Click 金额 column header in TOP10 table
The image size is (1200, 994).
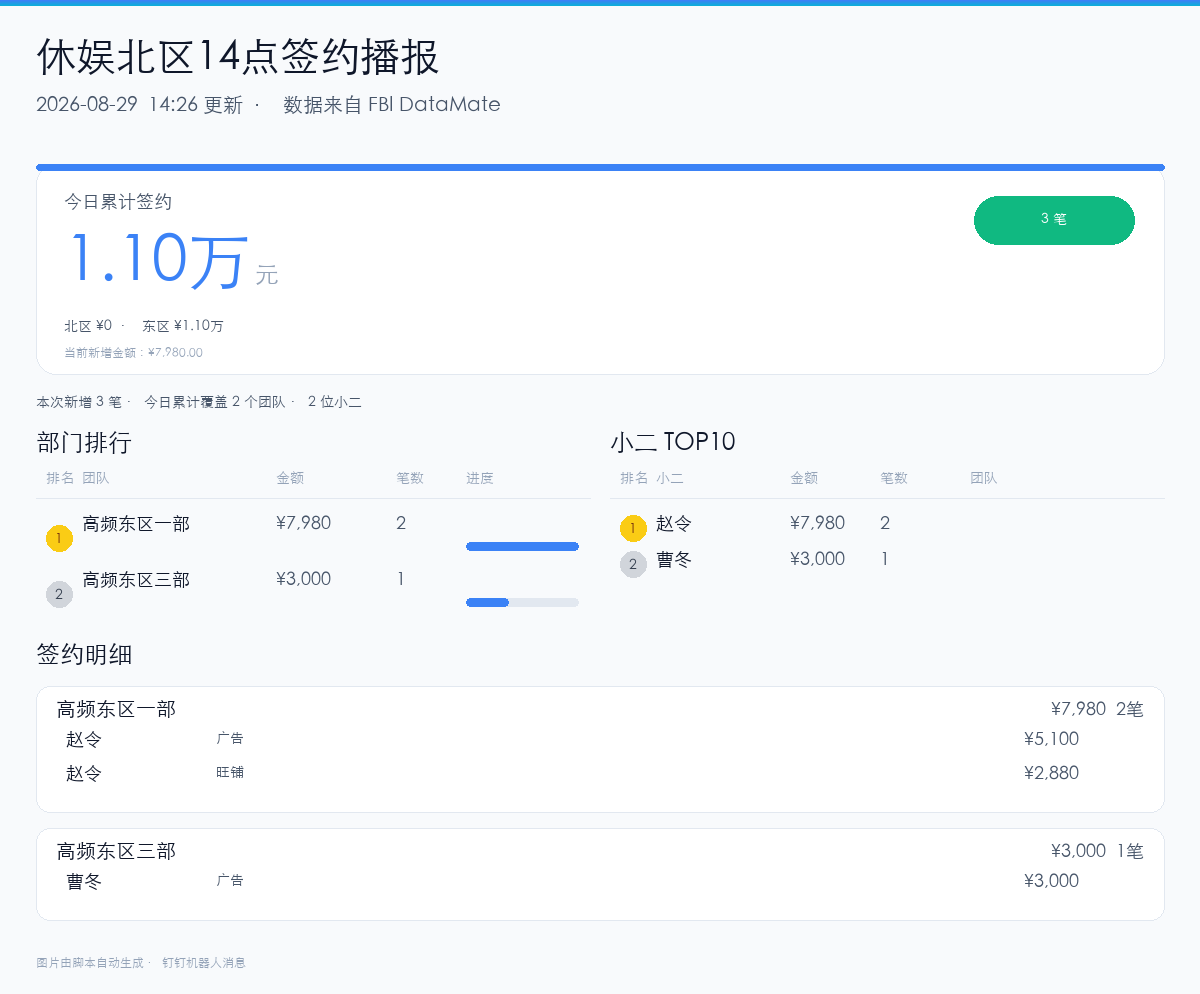click(804, 478)
